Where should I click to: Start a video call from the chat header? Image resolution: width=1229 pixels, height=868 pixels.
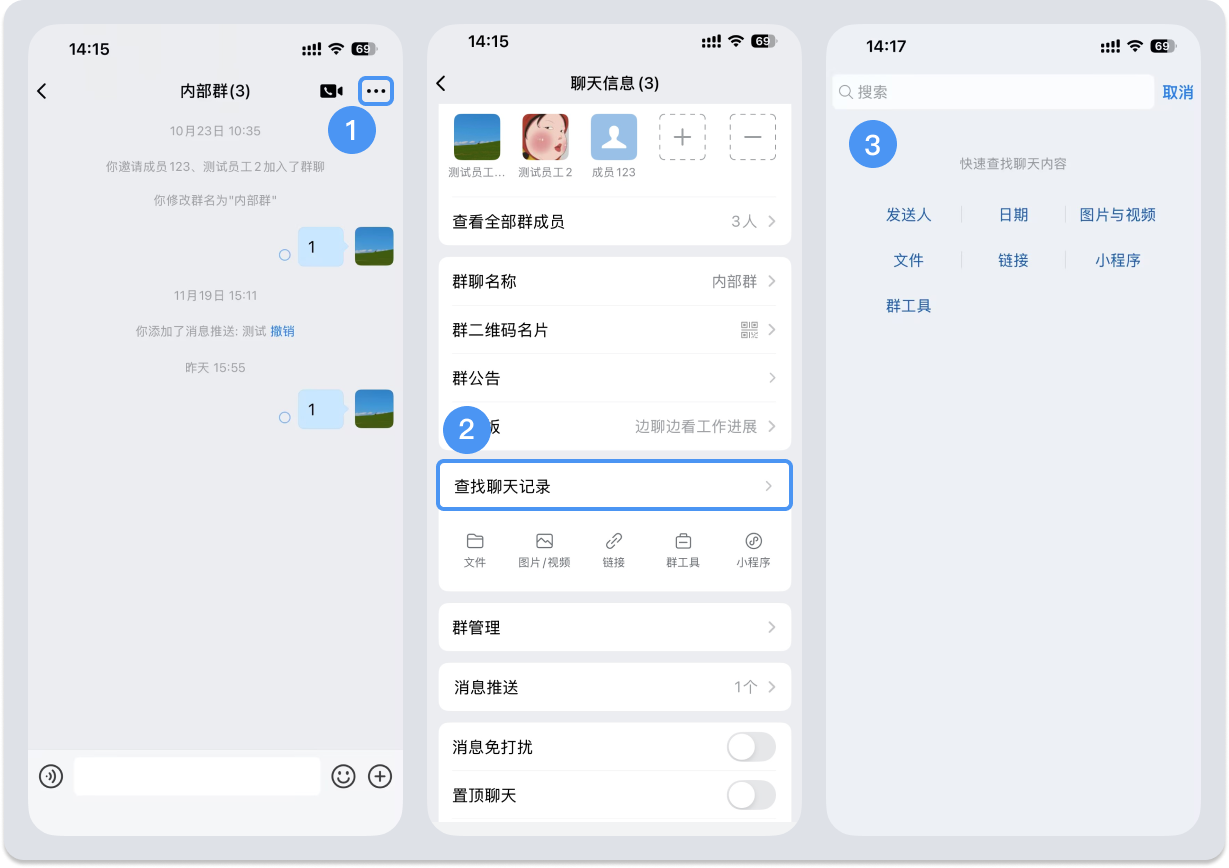(331, 91)
